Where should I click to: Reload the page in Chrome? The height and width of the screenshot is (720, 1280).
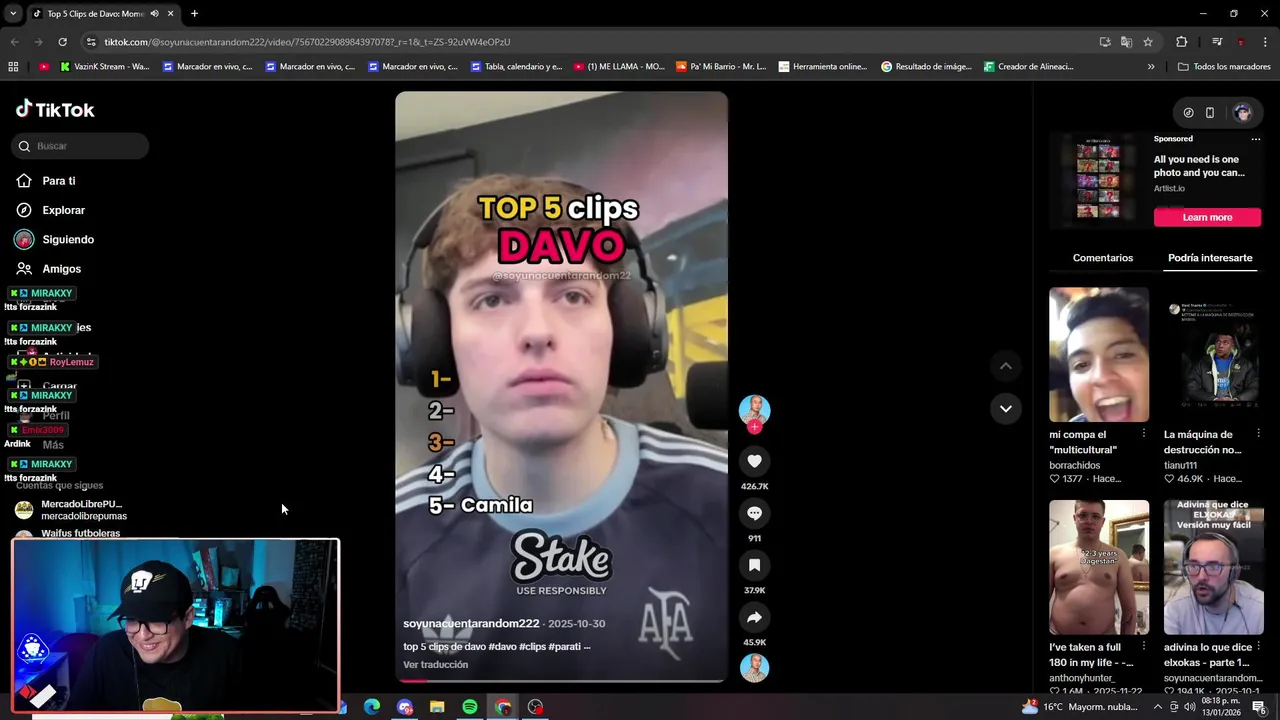[x=62, y=42]
